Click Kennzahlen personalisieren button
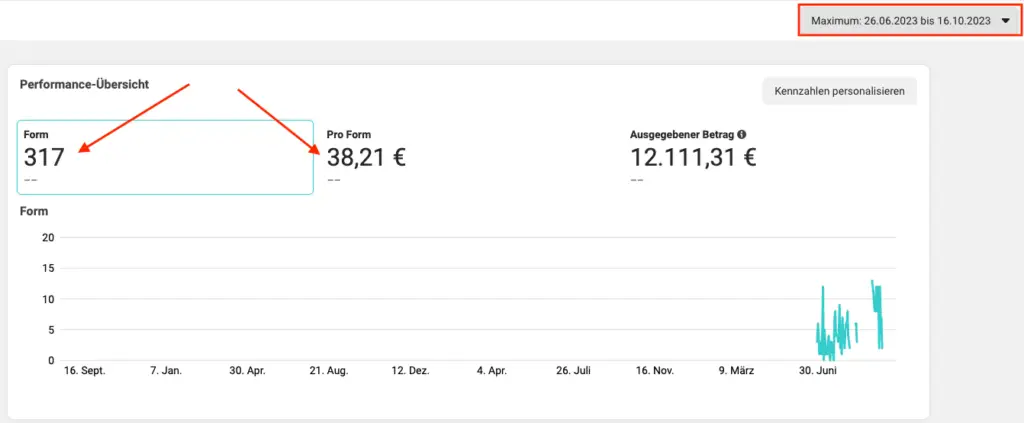 [839, 91]
